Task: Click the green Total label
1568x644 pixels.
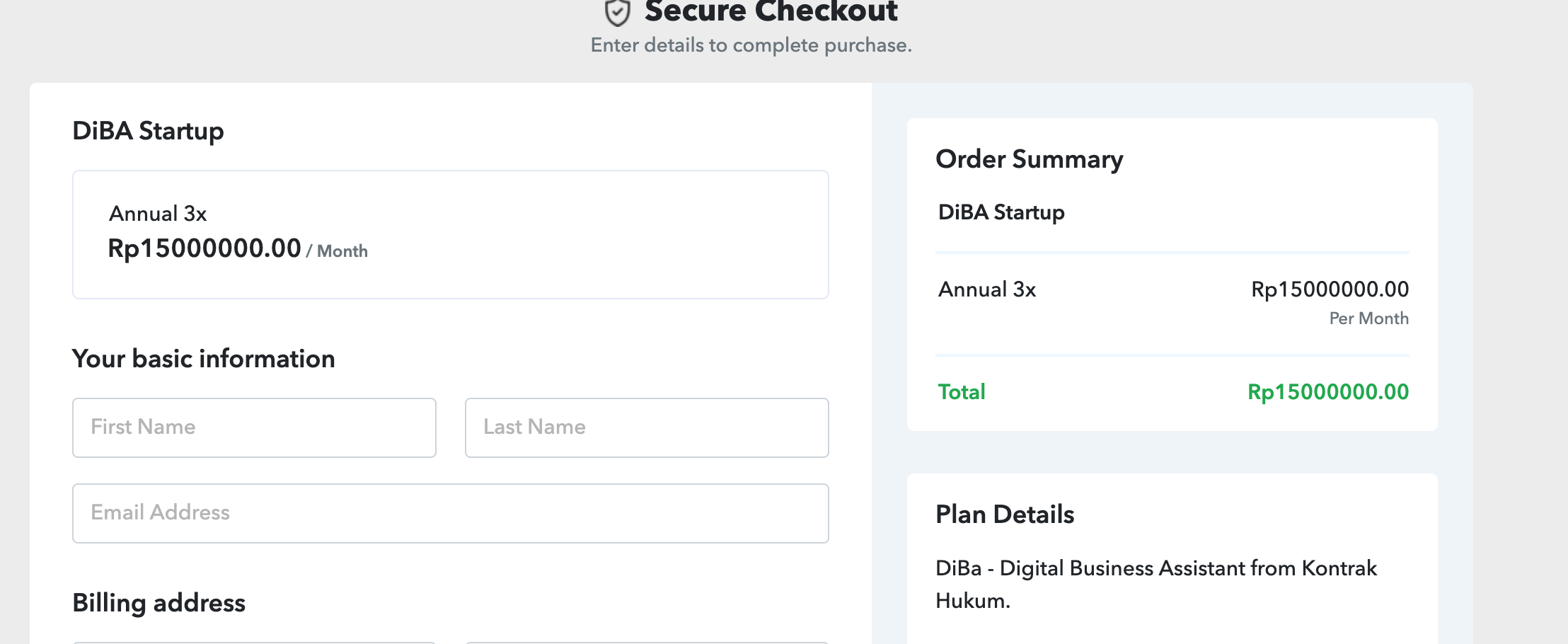Action: [962, 391]
